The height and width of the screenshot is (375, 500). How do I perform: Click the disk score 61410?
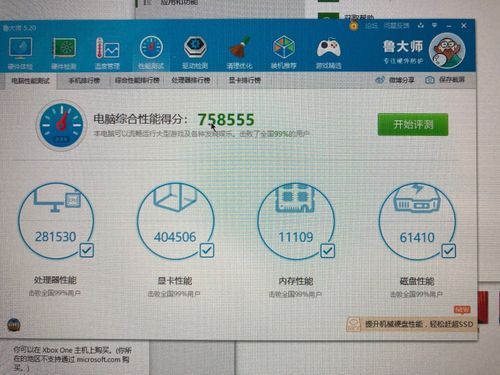point(417,238)
